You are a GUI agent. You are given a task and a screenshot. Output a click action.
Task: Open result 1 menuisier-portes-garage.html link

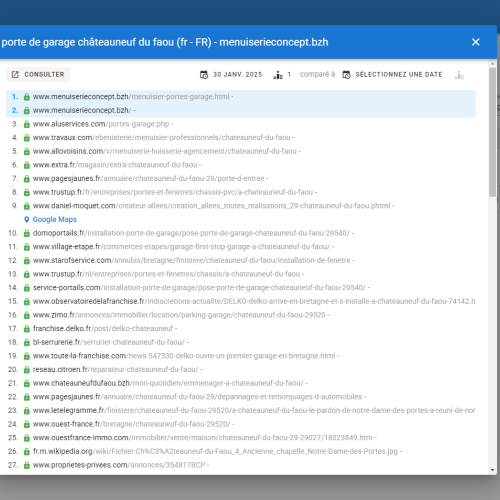(131, 97)
